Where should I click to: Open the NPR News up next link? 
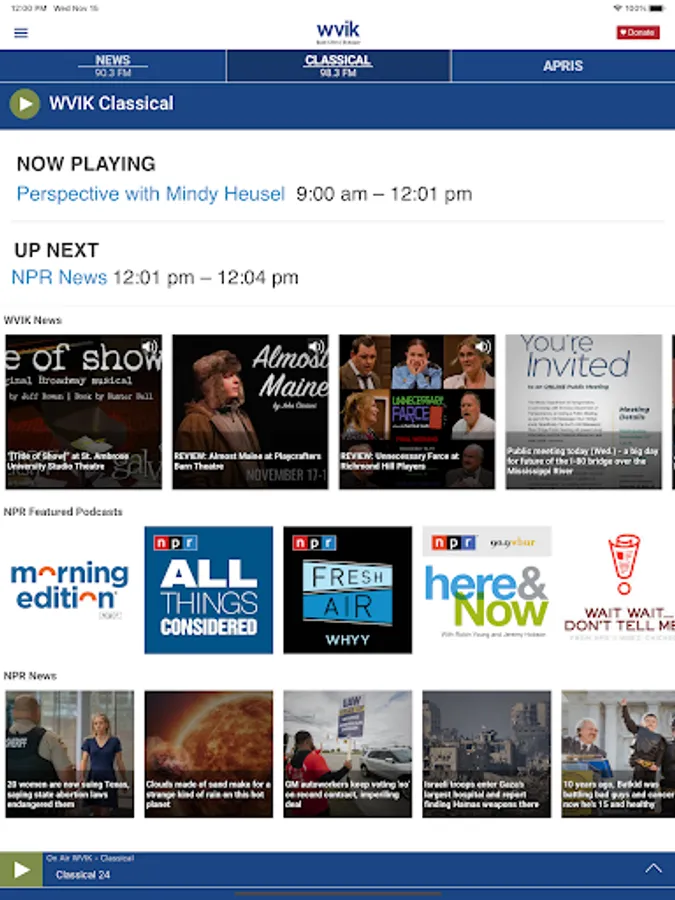coord(59,278)
